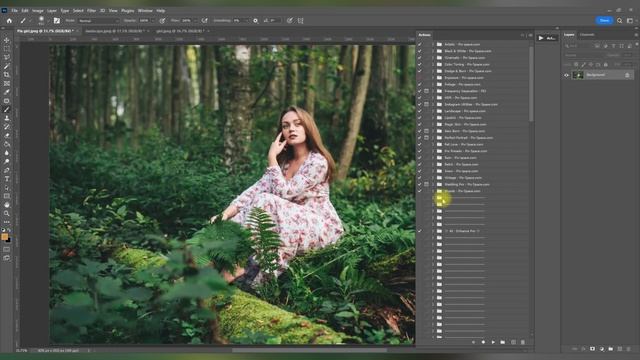Click begin recording in Actions panel
Viewport: 640px width, 360px height.
tap(483, 342)
